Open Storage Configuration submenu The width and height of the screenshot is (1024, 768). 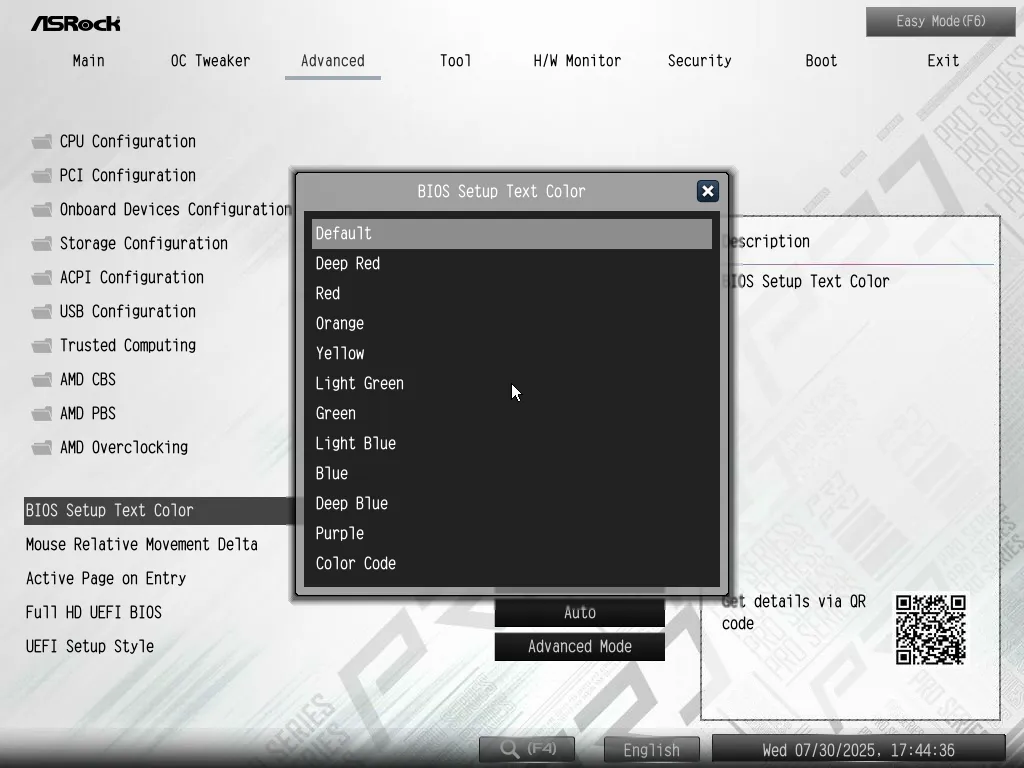pyautogui.click(x=144, y=244)
